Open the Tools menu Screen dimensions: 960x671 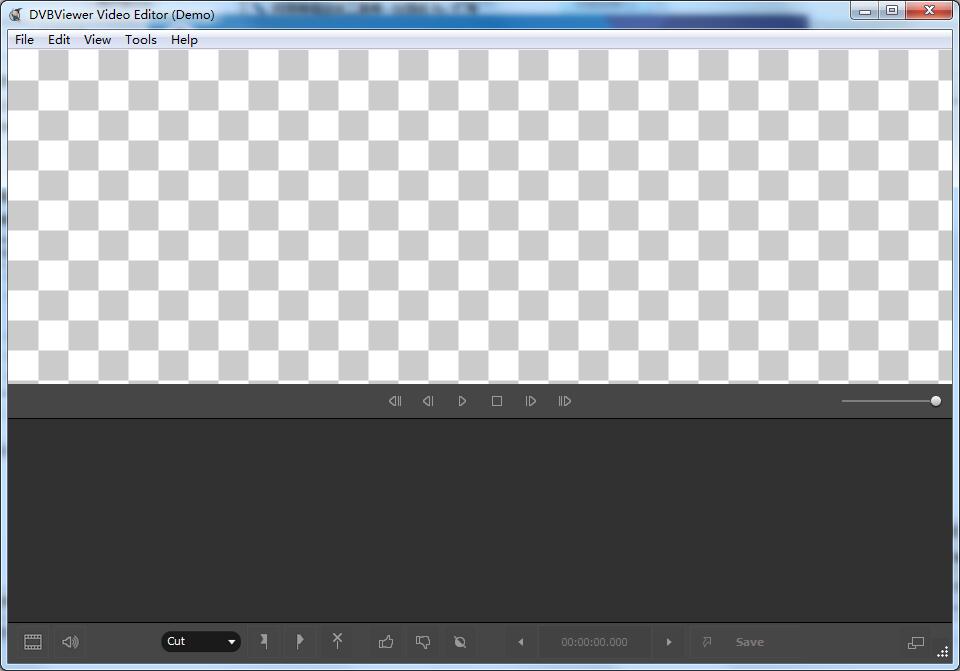coord(140,39)
